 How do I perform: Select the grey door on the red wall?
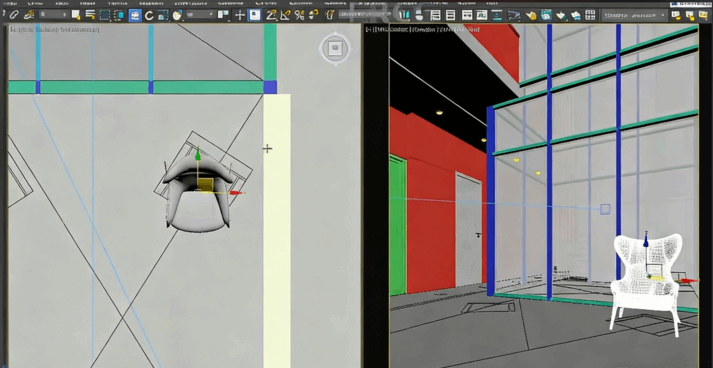click(468, 230)
